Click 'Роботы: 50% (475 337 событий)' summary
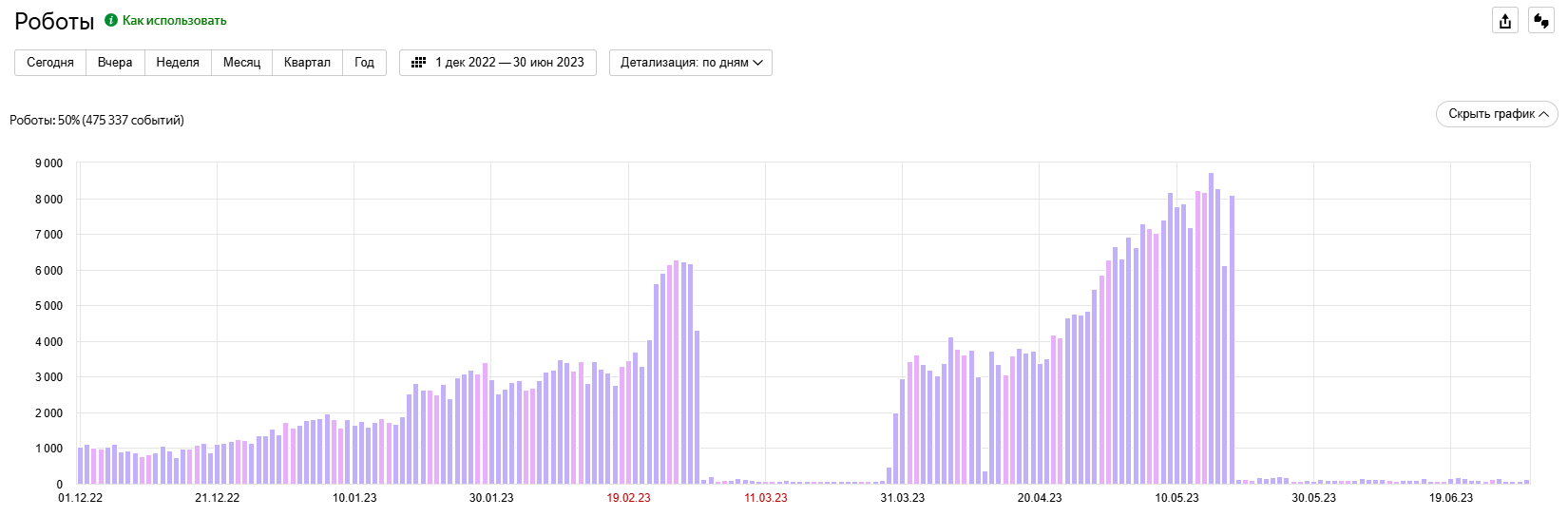The image size is (1568, 517). (x=97, y=120)
